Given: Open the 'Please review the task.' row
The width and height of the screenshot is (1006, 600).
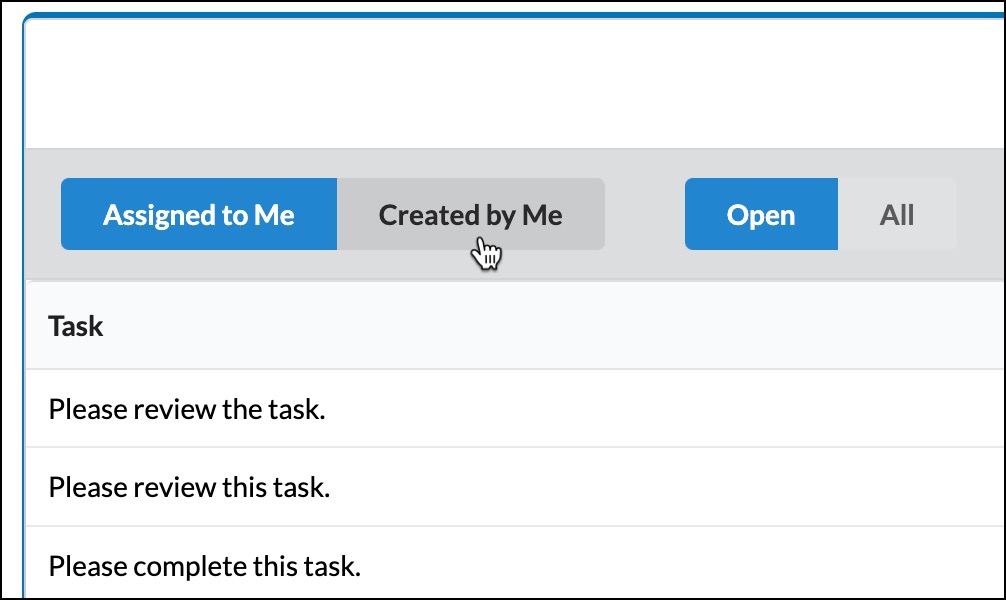Looking at the screenshot, I should tap(513, 409).
